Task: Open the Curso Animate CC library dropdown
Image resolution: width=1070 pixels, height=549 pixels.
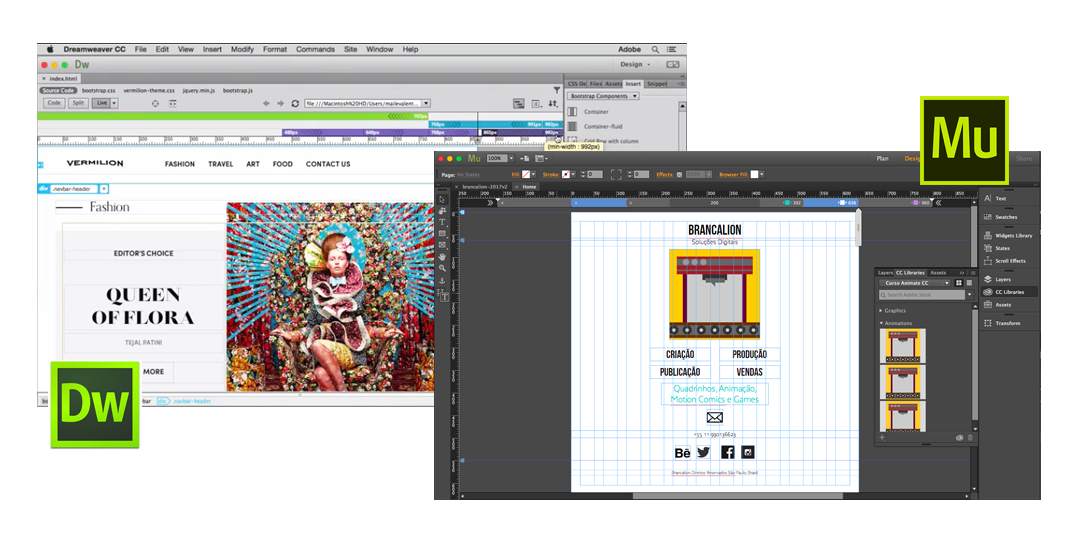Action: 915,283
